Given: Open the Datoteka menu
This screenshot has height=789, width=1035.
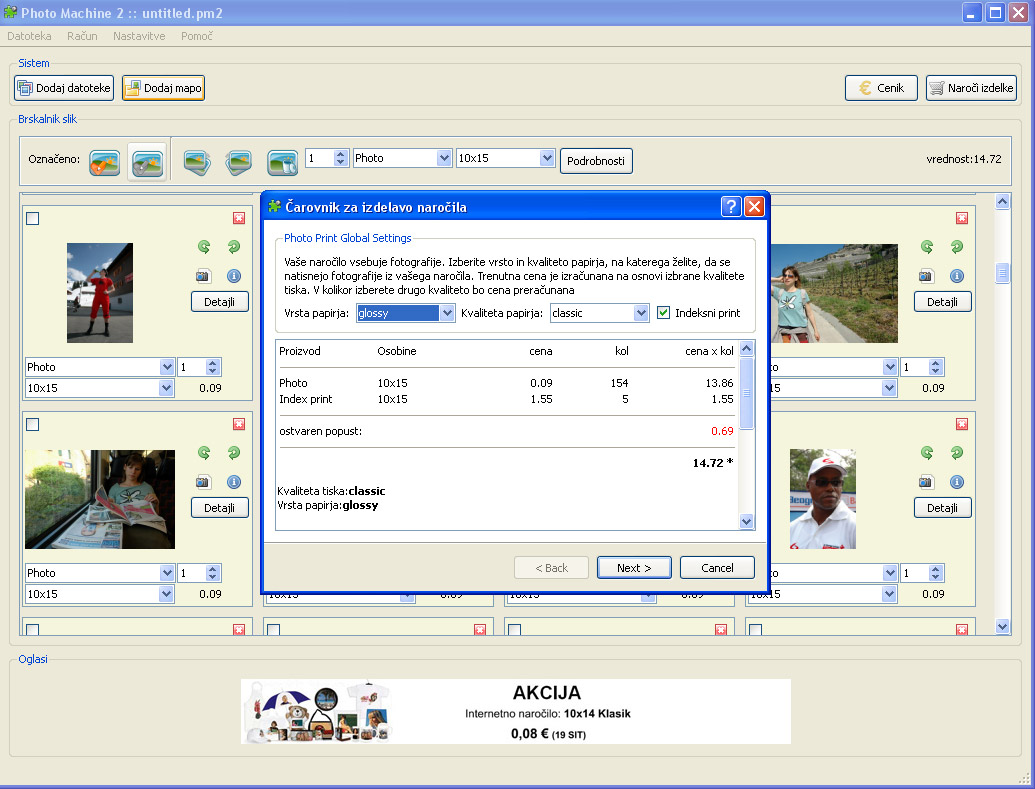Looking at the screenshot, I should click(29, 36).
